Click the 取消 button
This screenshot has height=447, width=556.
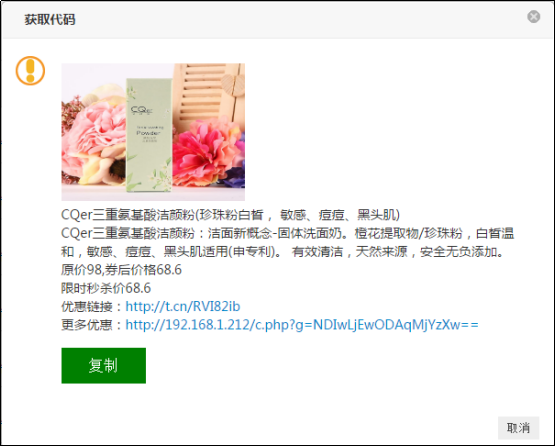(x=518, y=428)
